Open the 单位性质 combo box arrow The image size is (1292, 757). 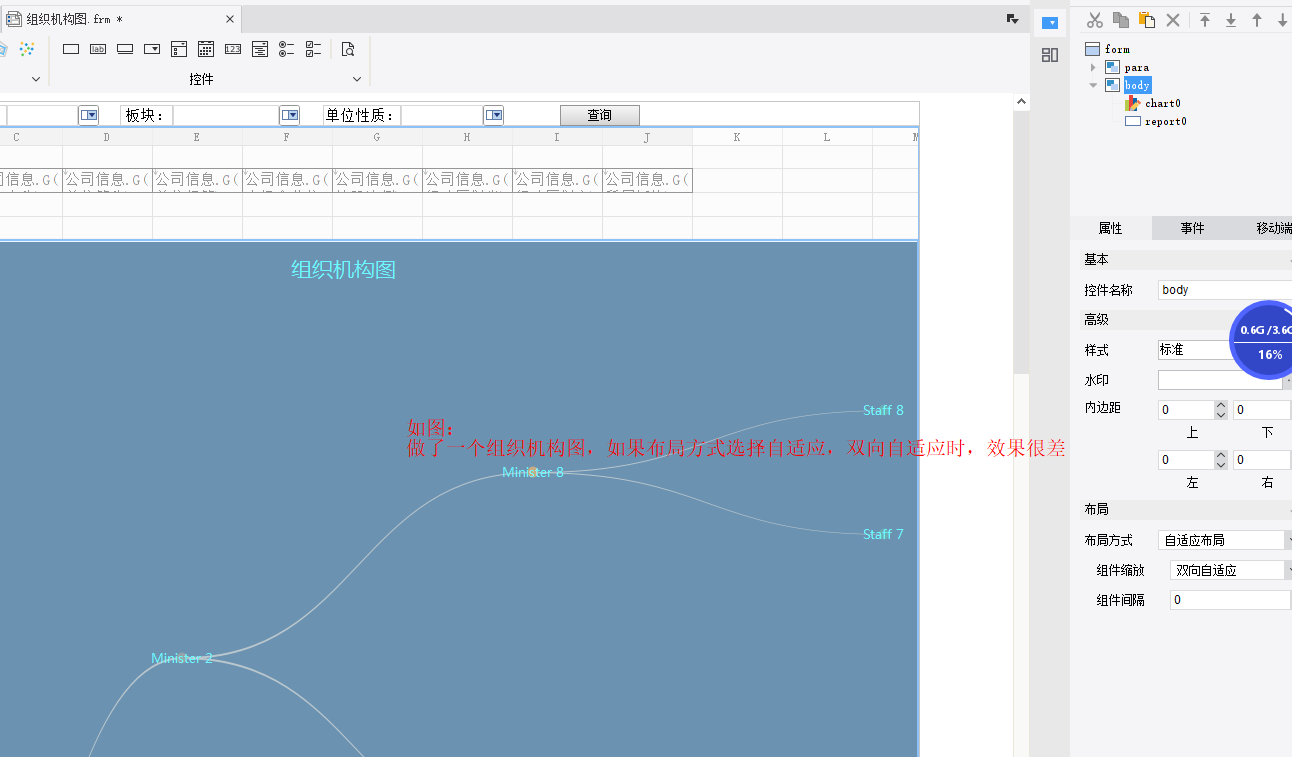[x=494, y=115]
